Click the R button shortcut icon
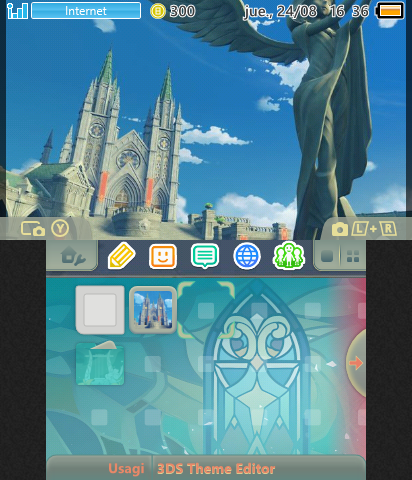412x480 pixels. (388, 229)
